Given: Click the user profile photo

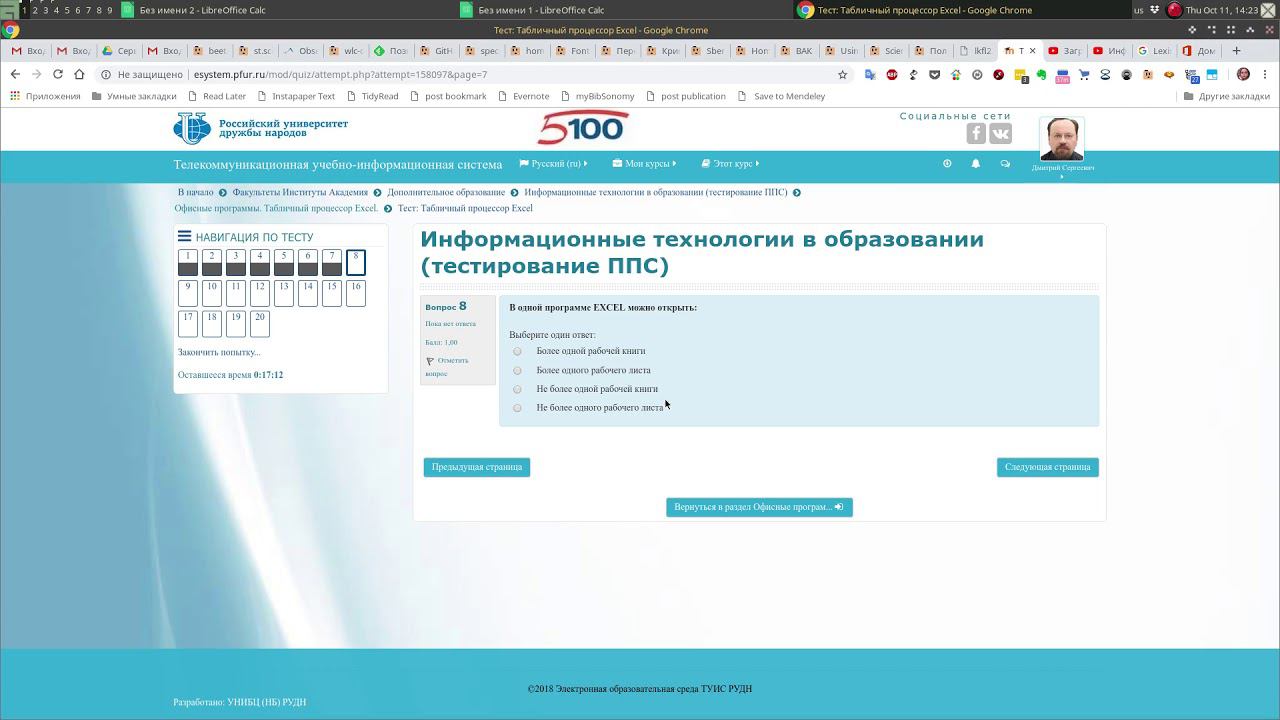Looking at the screenshot, I should [x=1062, y=139].
